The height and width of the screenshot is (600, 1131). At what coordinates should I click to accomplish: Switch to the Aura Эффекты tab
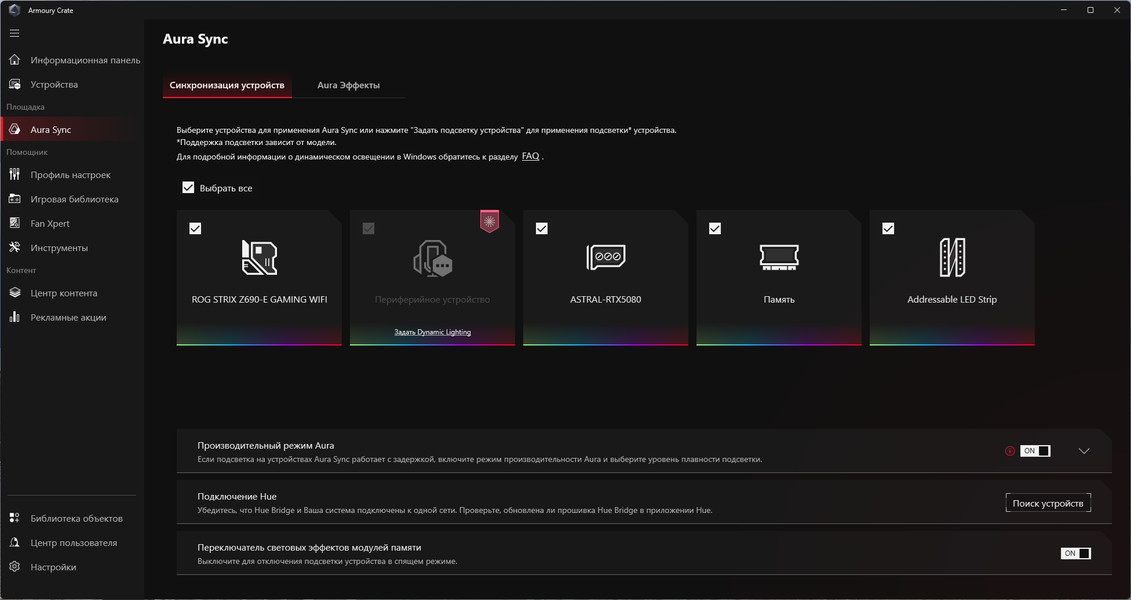pyautogui.click(x=348, y=85)
